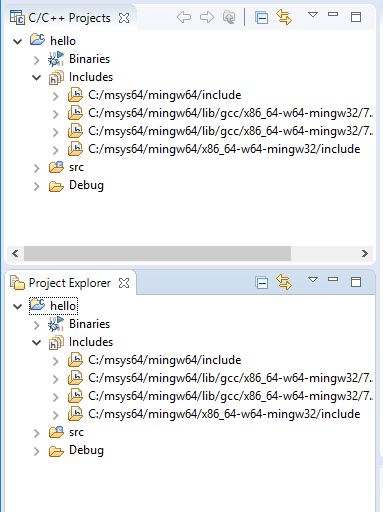Viewport: 383px width, 512px height.
Task: Minimize the C/C++ Projects view
Action: point(333,14)
